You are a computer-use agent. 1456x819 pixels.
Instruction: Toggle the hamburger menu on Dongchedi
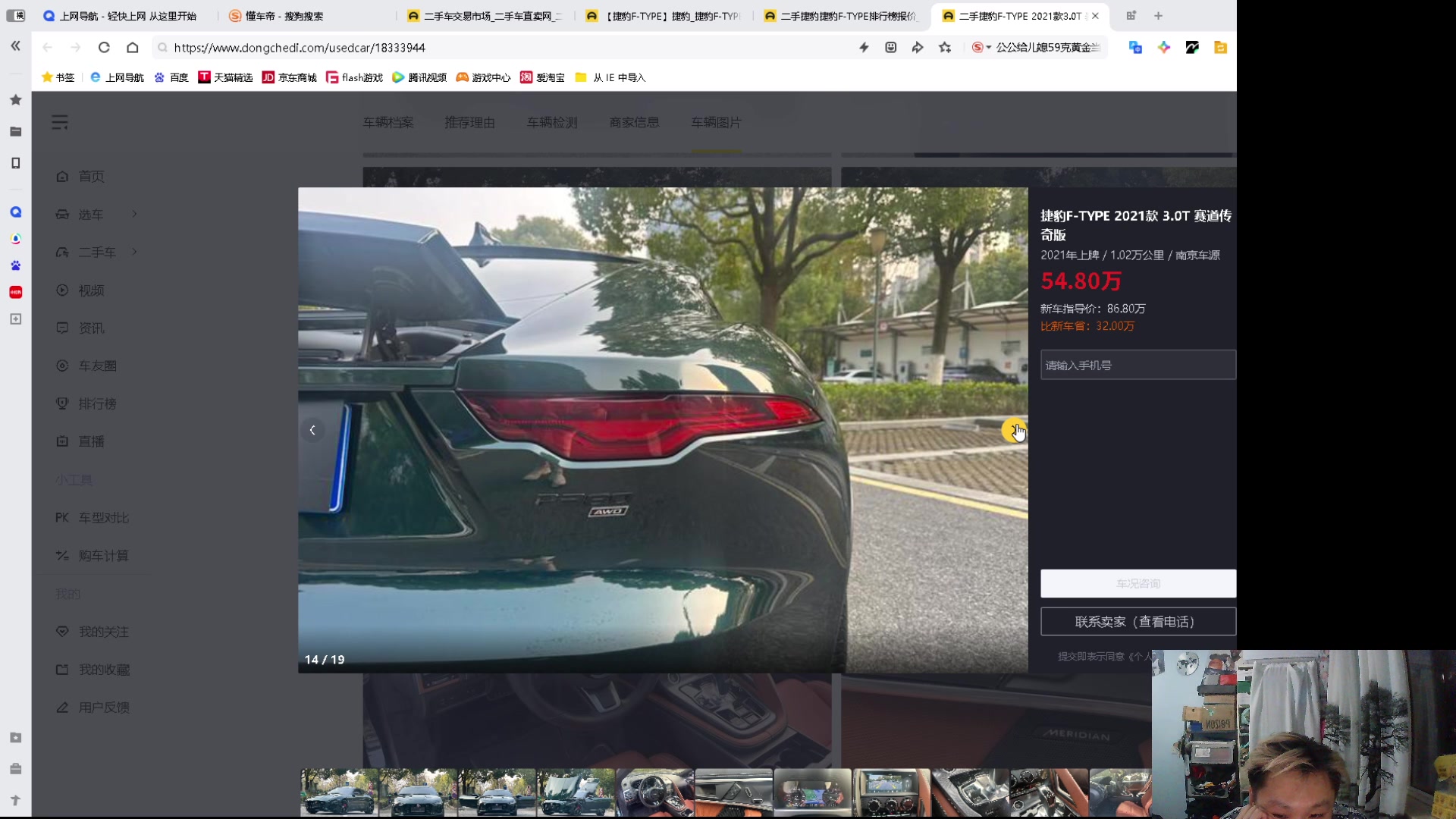click(60, 122)
